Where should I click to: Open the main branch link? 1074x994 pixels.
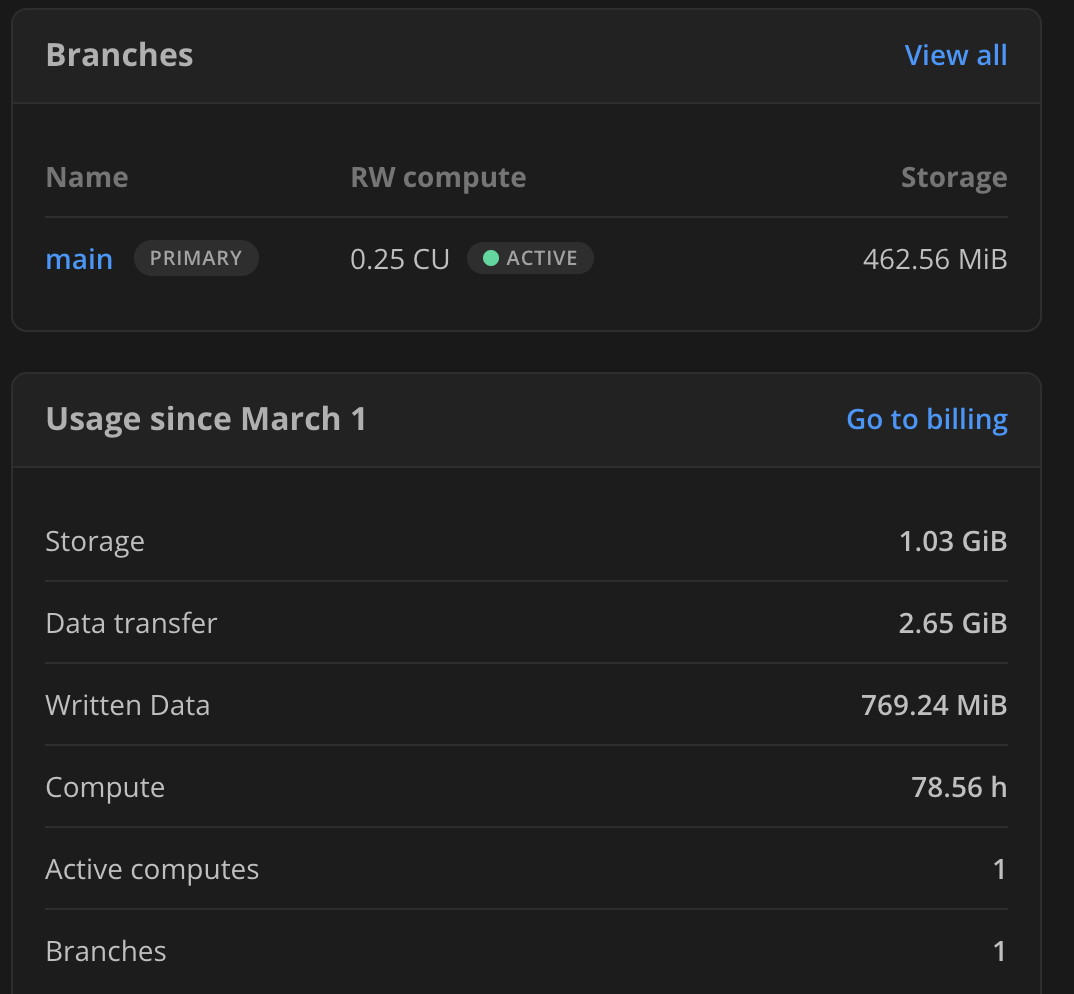pyautogui.click(x=79, y=259)
